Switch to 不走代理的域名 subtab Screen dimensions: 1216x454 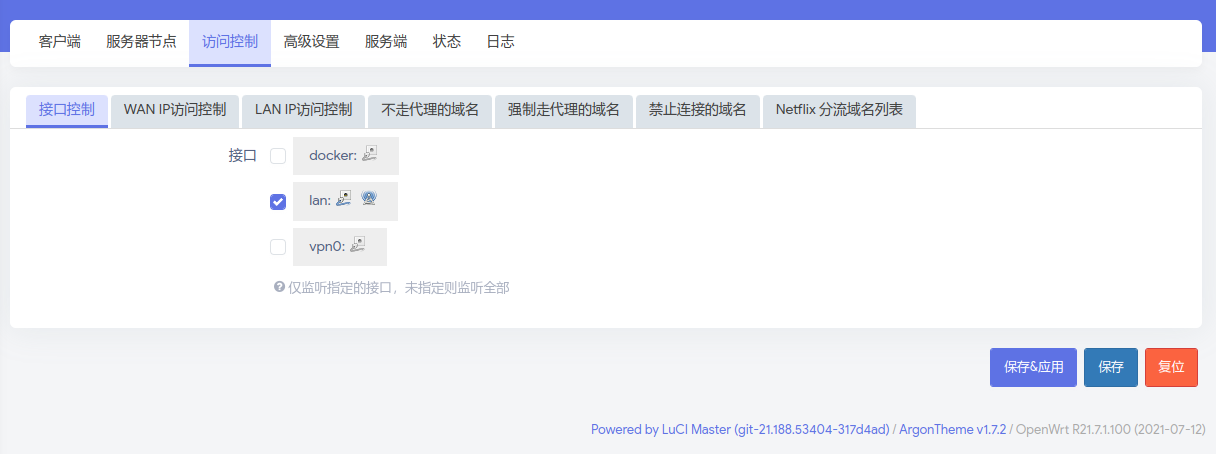[x=430, y=110]
